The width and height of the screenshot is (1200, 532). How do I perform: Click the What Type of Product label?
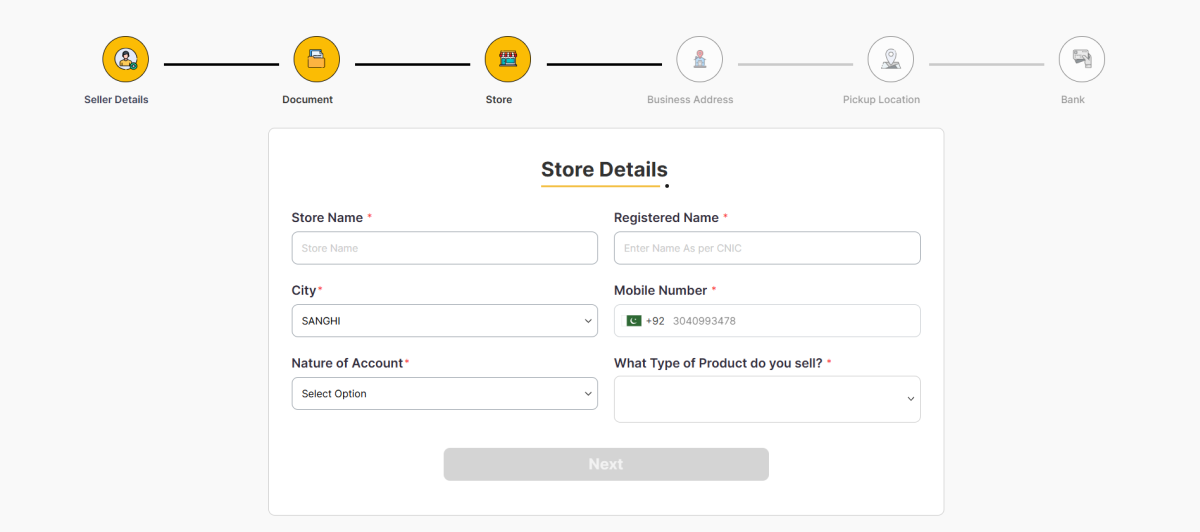pos(718,364)
